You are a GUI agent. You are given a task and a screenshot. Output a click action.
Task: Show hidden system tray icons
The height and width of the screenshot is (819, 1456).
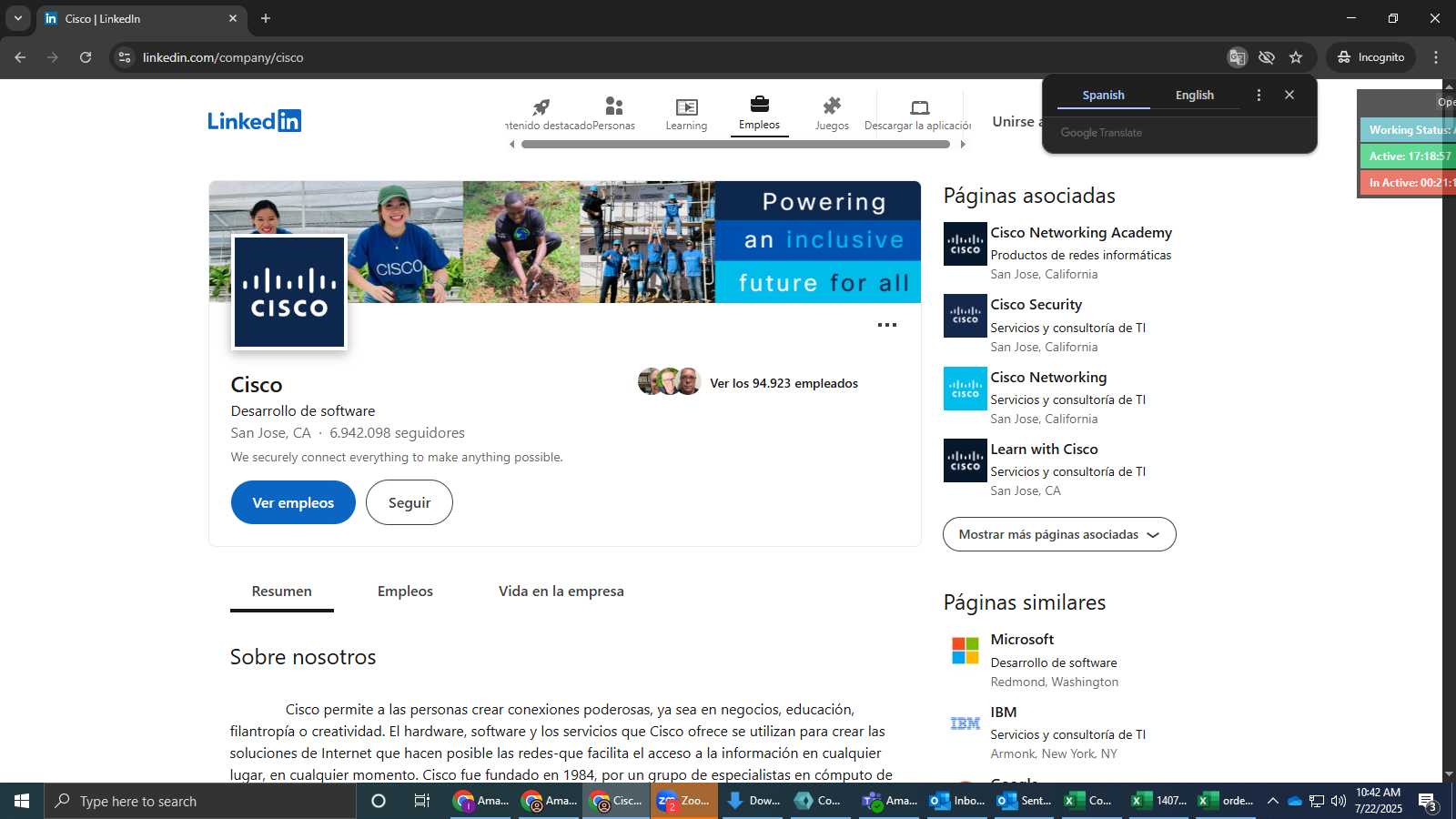click(x=1273, y=801)
